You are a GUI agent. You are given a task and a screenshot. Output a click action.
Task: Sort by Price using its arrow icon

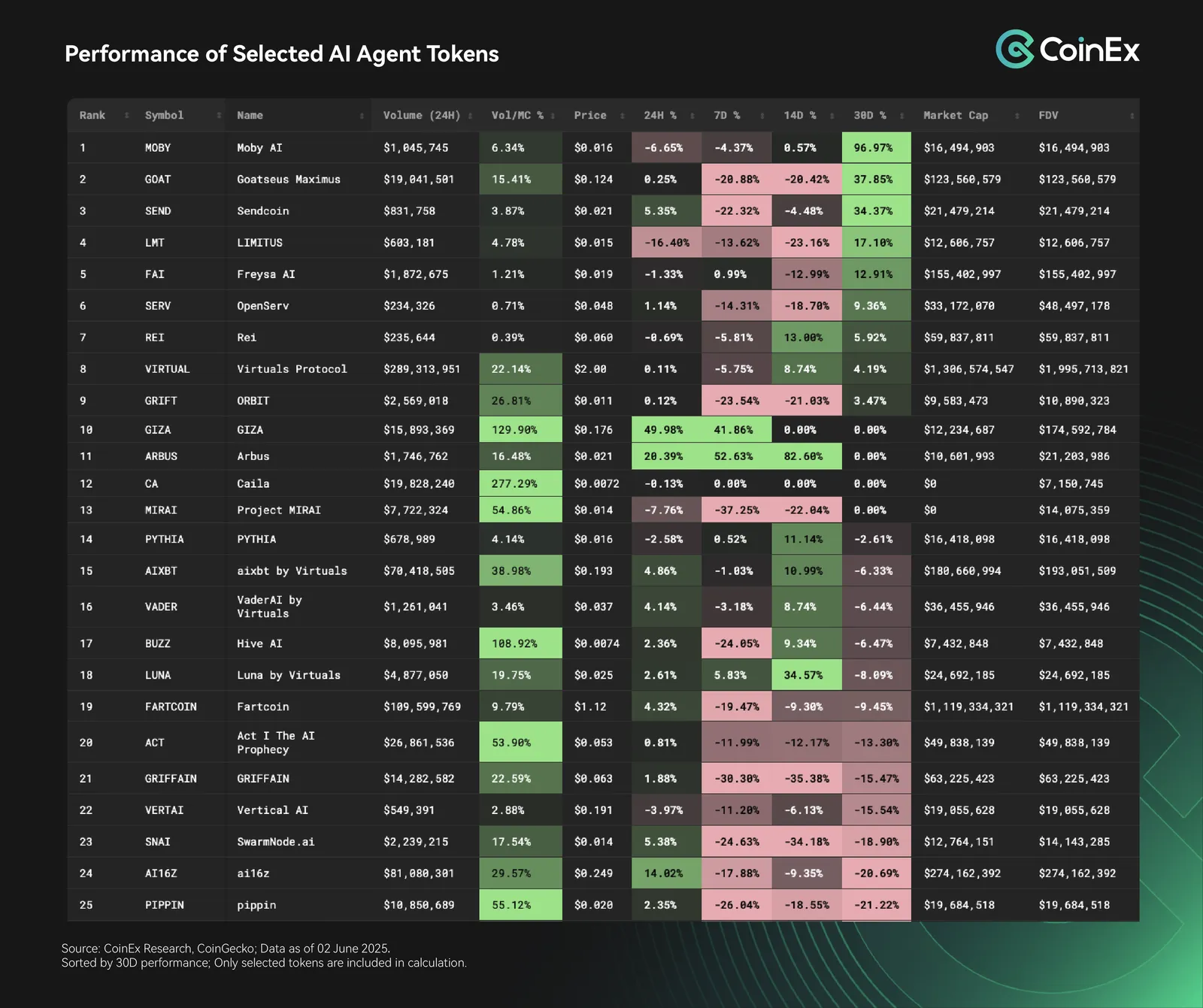(623, 116)
